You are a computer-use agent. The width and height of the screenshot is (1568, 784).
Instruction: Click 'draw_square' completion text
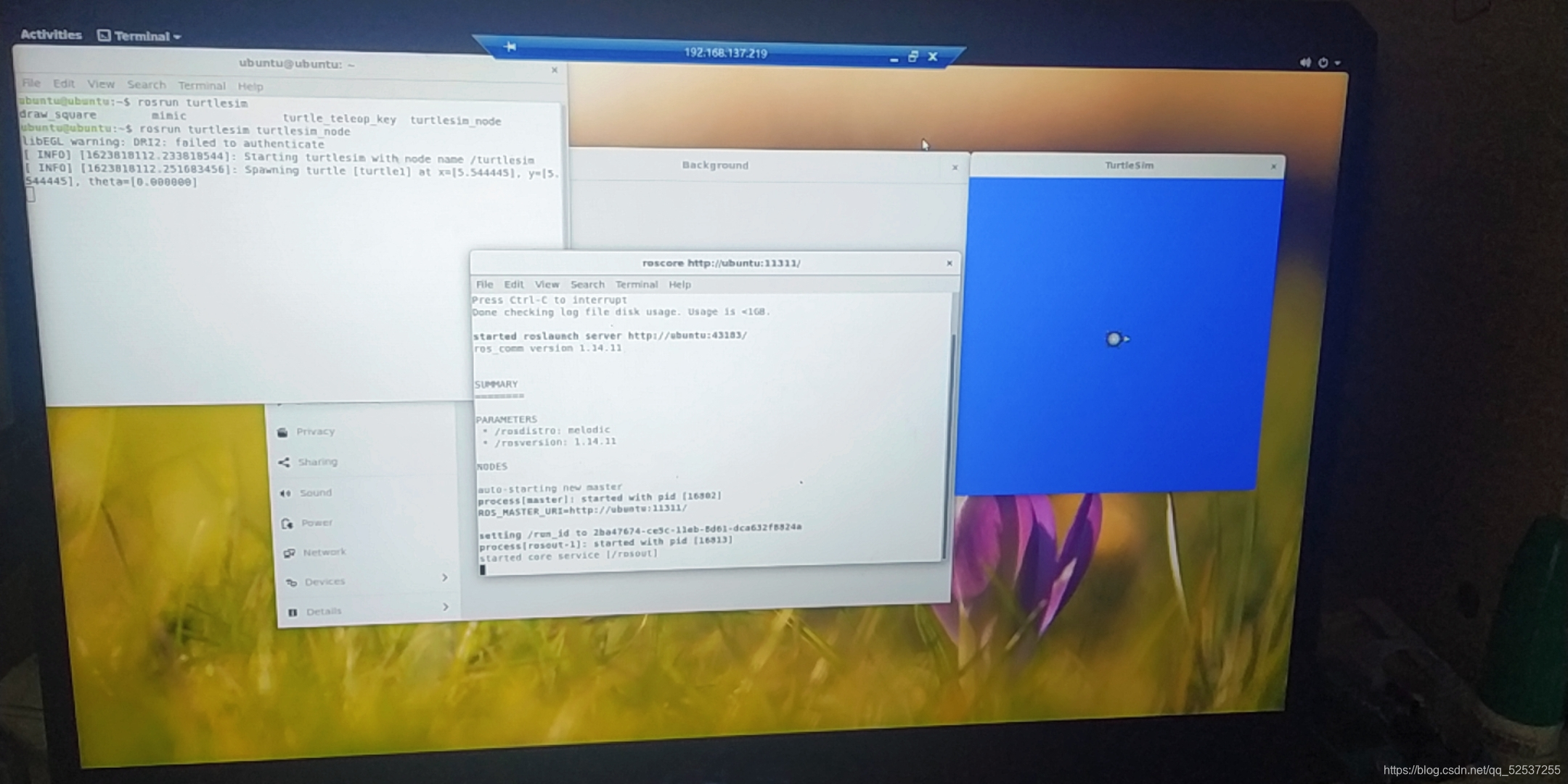pyautogui.click(x=58, y=115)
